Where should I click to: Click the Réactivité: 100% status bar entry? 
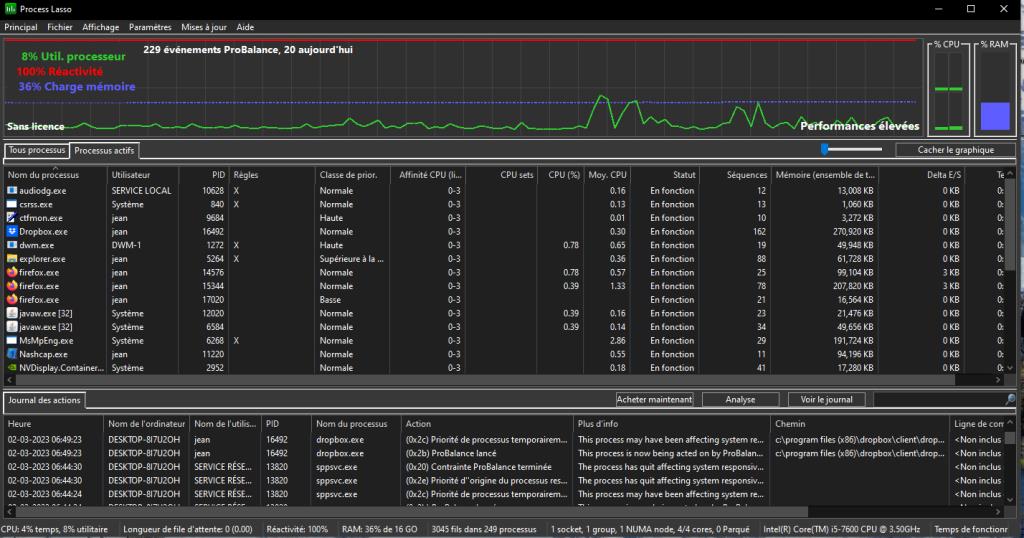point(297,530)
